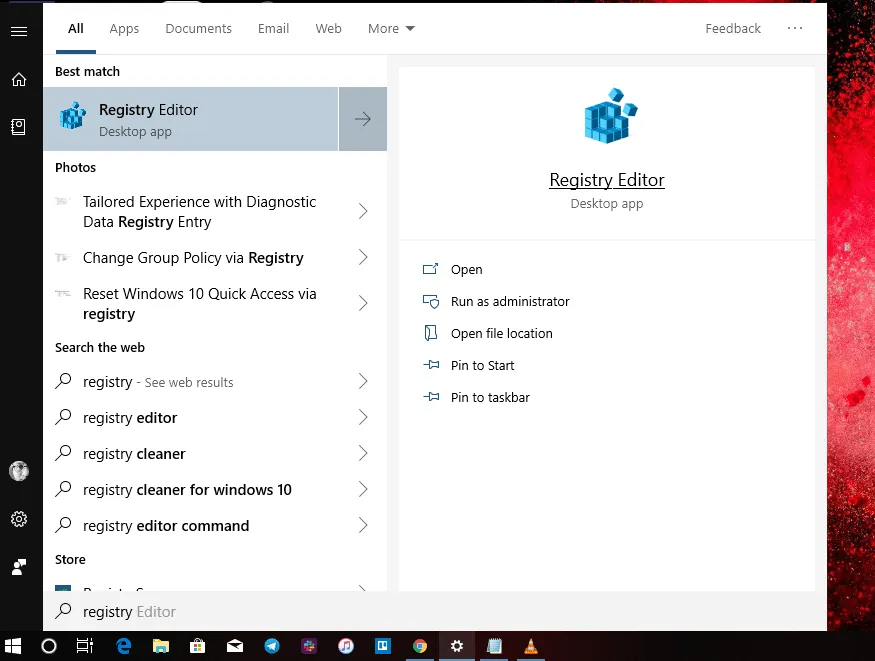The height and width of the screenshot is (661, 875).
Task: Expand 'registry editor' web suggestion chevron
Action: point(363,417)
